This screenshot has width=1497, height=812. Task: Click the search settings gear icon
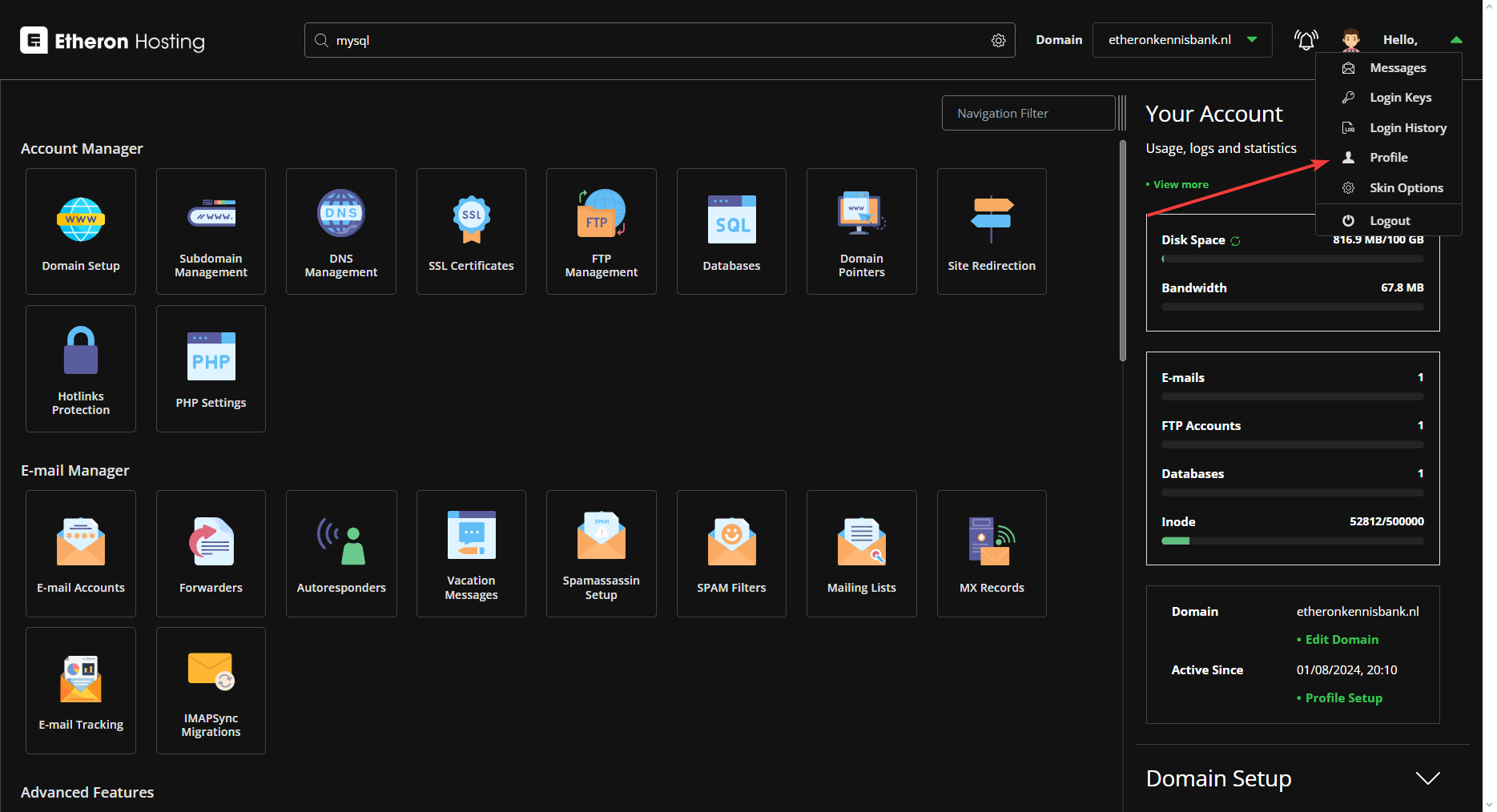click(x=998, y=41)
